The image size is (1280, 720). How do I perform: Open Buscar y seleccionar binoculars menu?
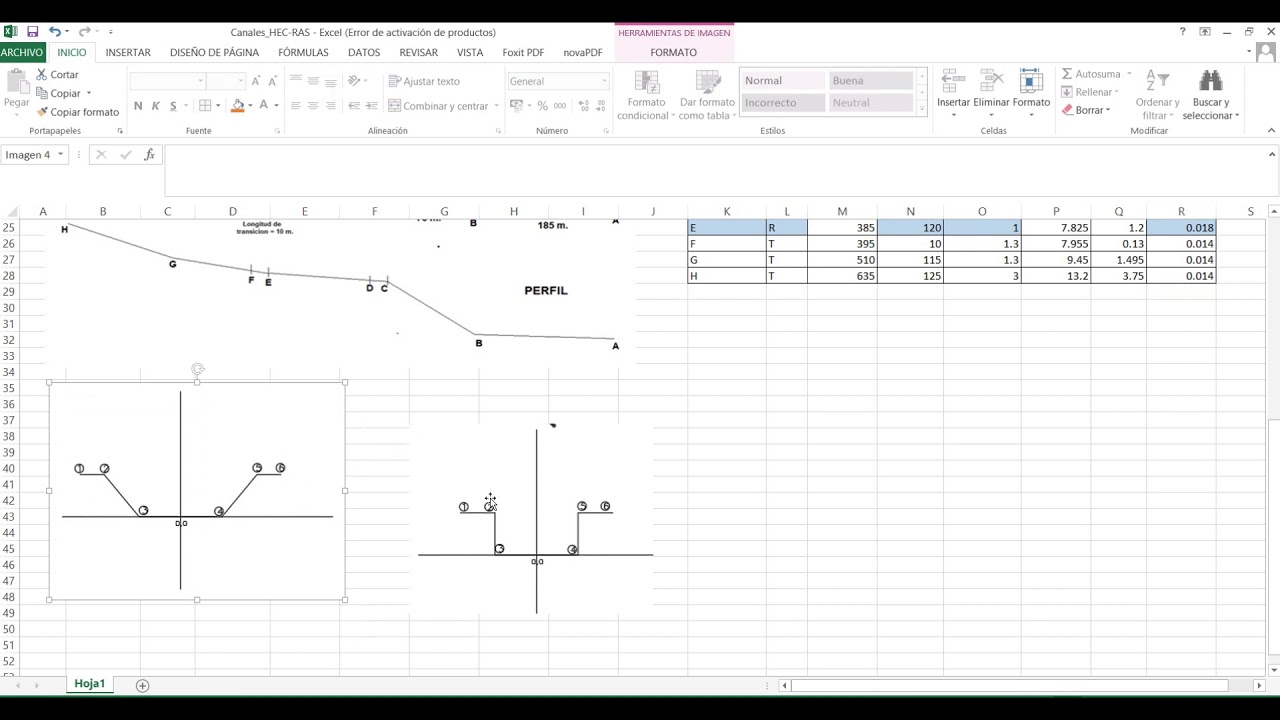tap(1210, 95)
